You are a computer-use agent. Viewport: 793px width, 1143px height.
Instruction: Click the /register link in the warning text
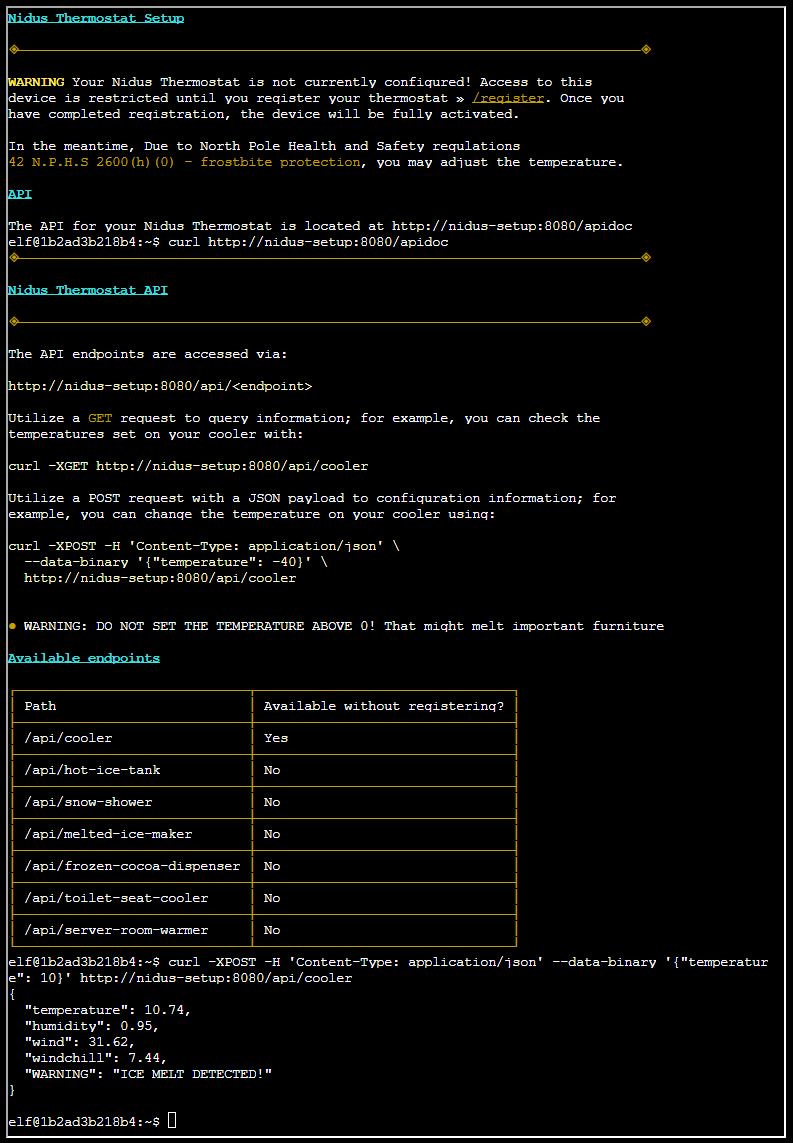(x=508, y=98)
